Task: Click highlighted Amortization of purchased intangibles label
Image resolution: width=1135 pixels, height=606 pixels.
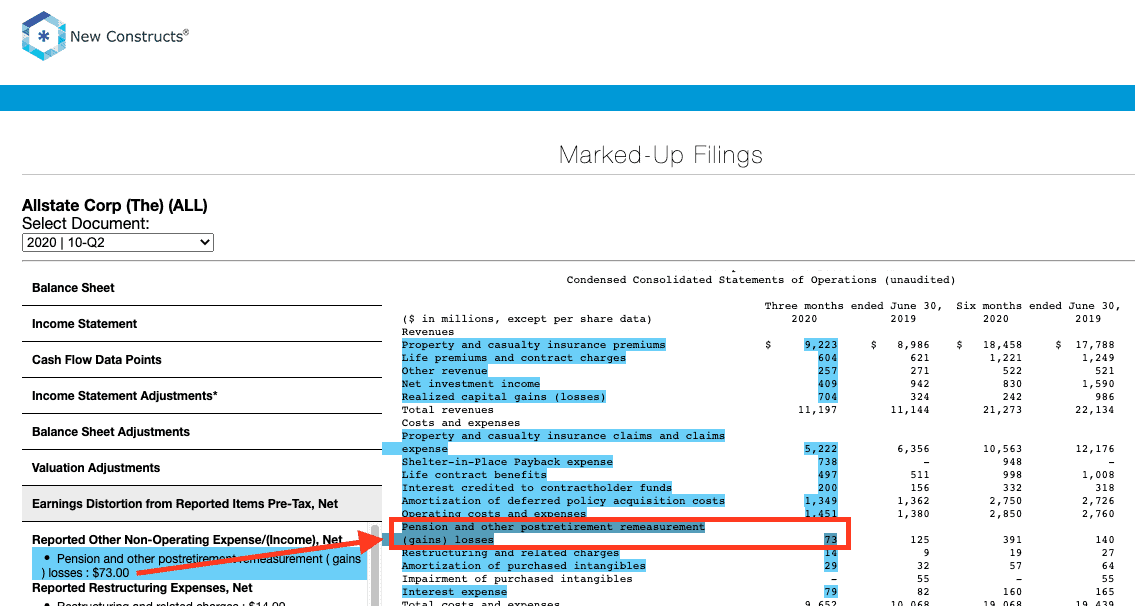Action: (x=523, y=566)
